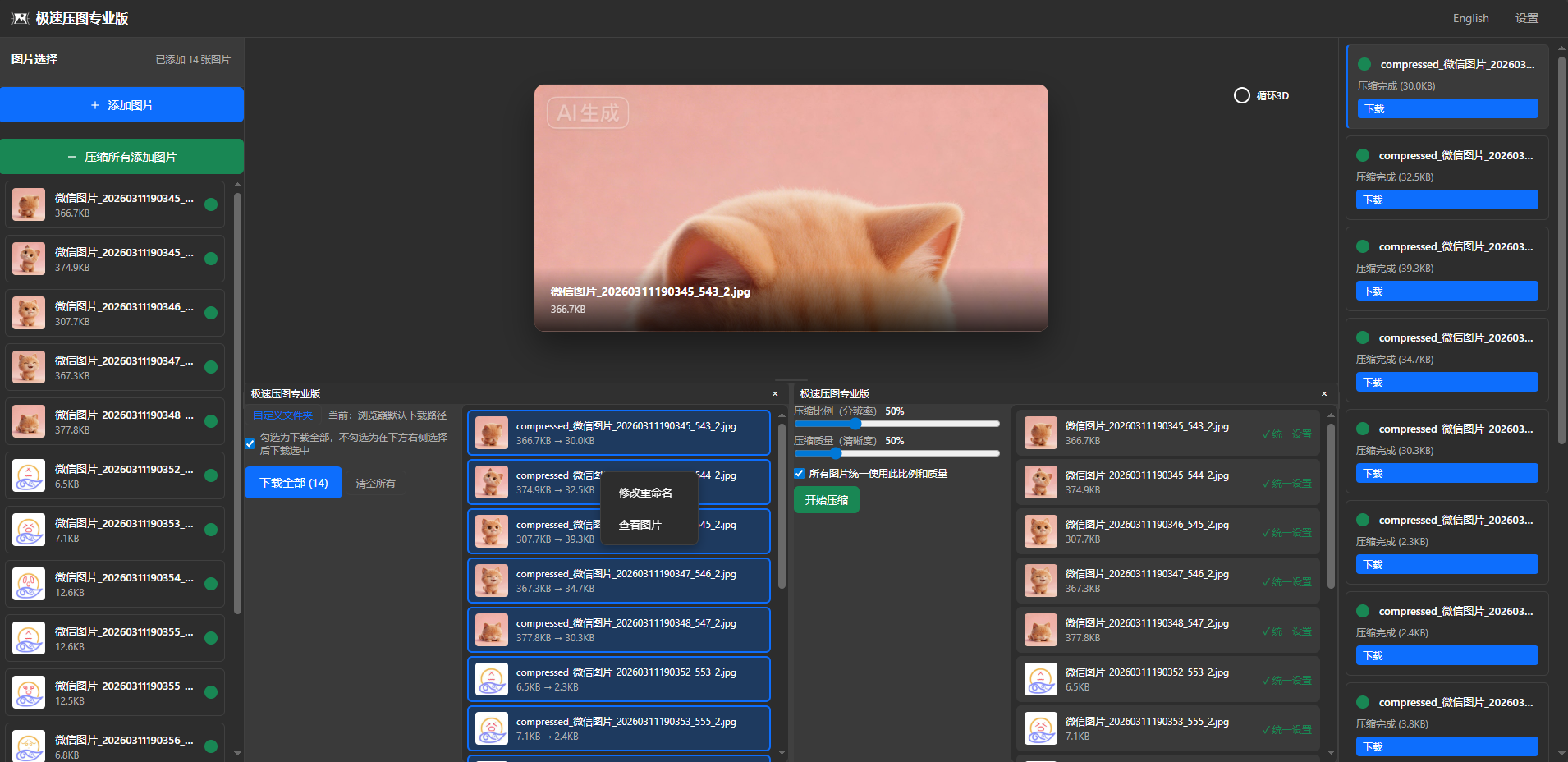Click green status dot of first 366.7KB image
Image resolution: width=1568 pixels, height=762 pixels.
pos(211,204)
